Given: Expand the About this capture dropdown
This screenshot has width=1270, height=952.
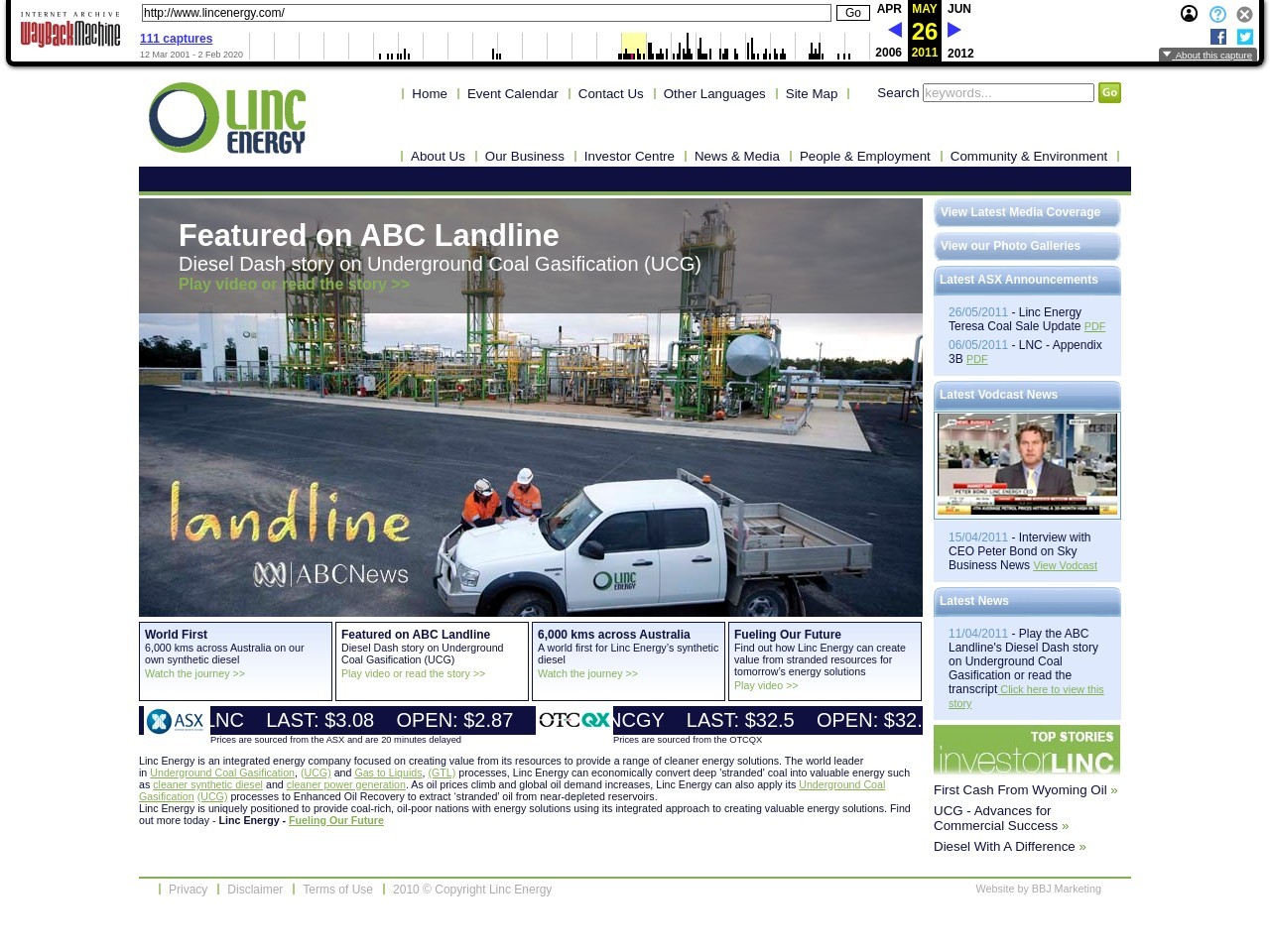Looking at the screenshot, I should point(1207,56).
